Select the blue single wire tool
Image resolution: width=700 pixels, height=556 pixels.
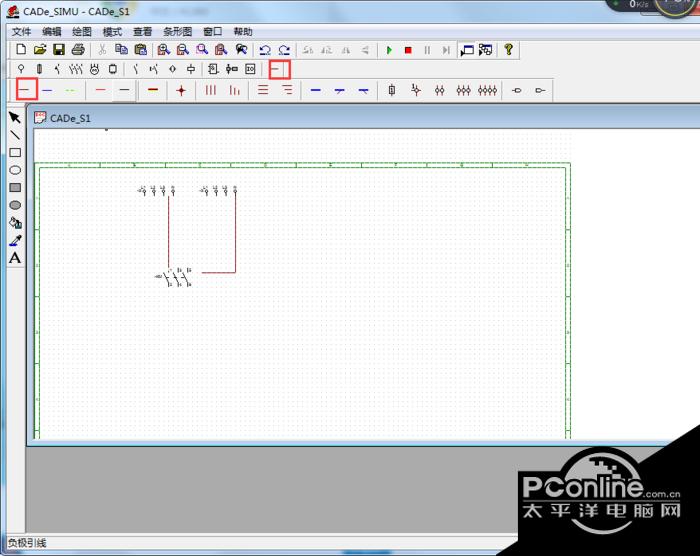tap(47, 90)
